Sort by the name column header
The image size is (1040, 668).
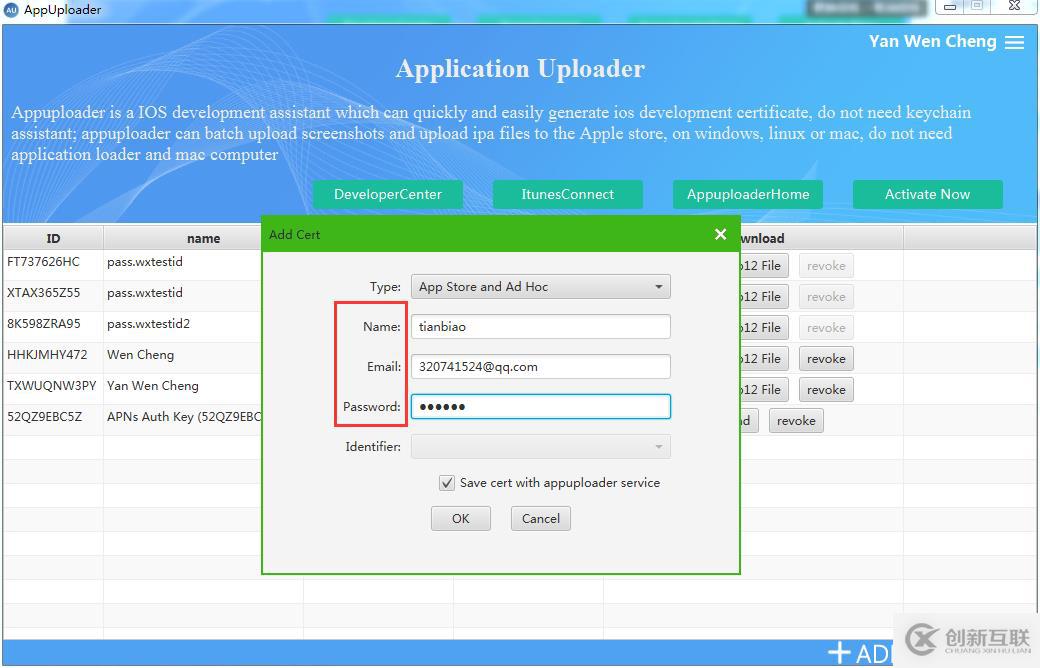pyautogui.click(x=203, y=238)
